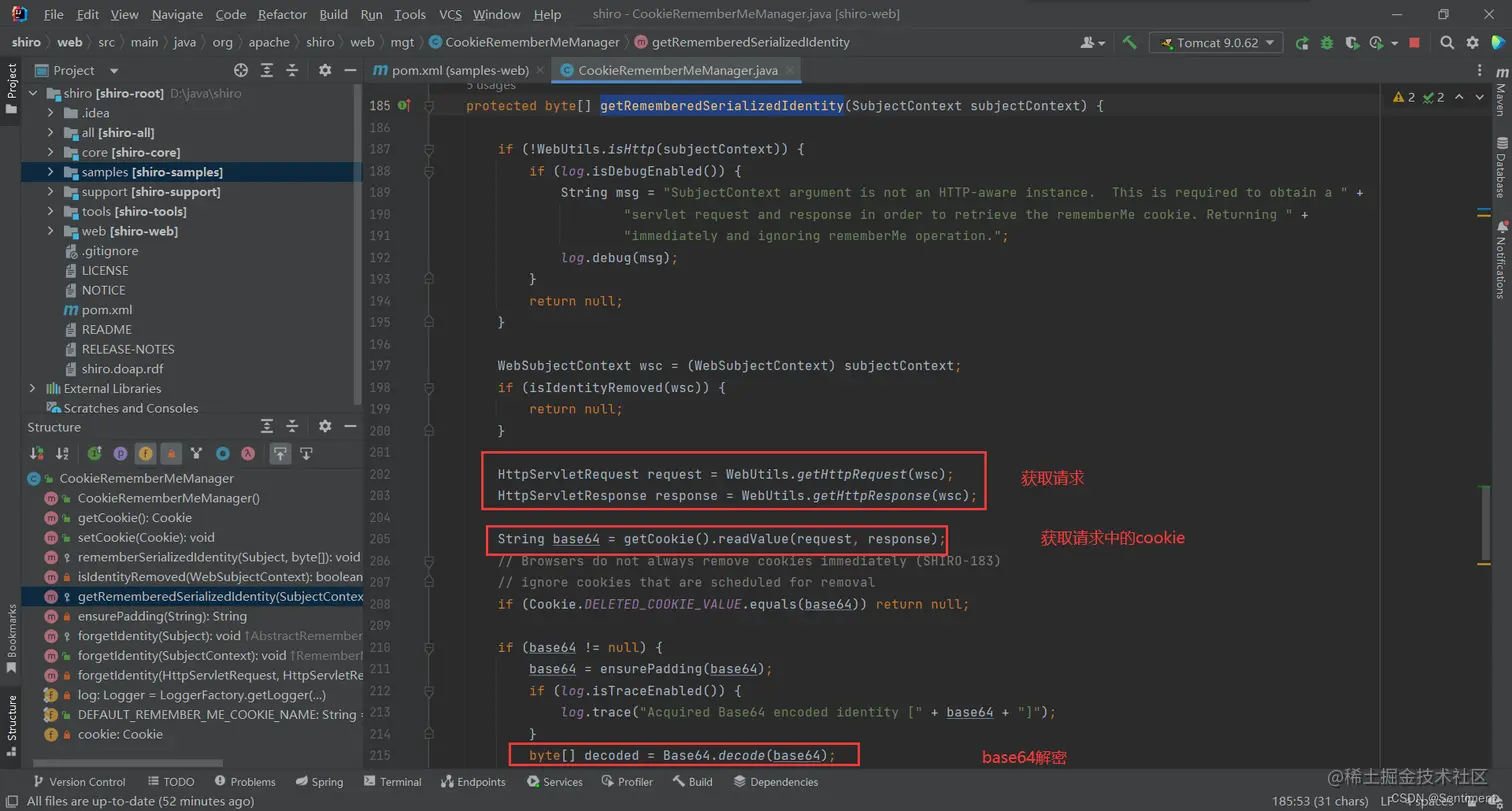Click the recent tabs three-dot menu
1512x811 pixels.
[x=1481, y=70]
